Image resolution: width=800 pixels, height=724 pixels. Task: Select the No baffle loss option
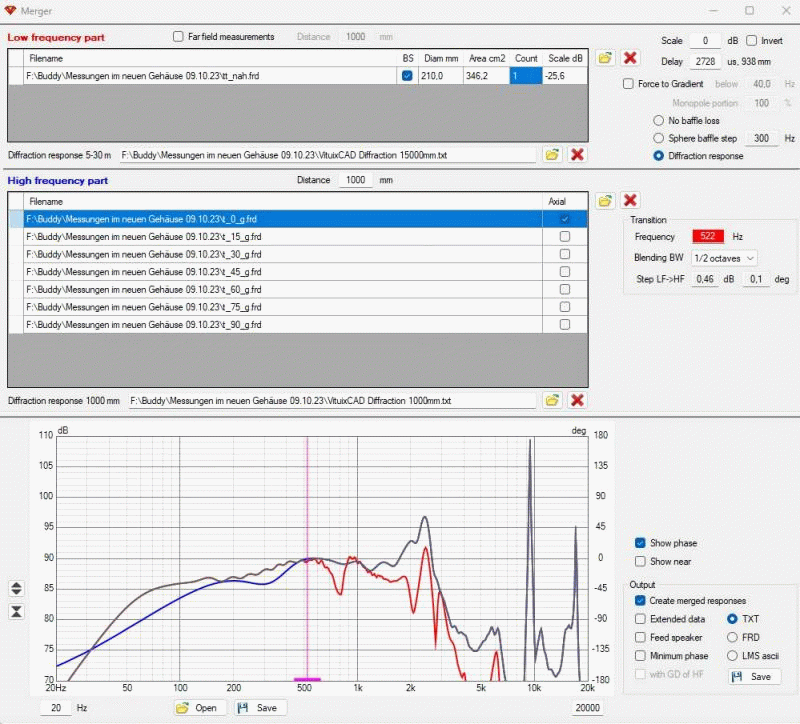click(658, 121)
